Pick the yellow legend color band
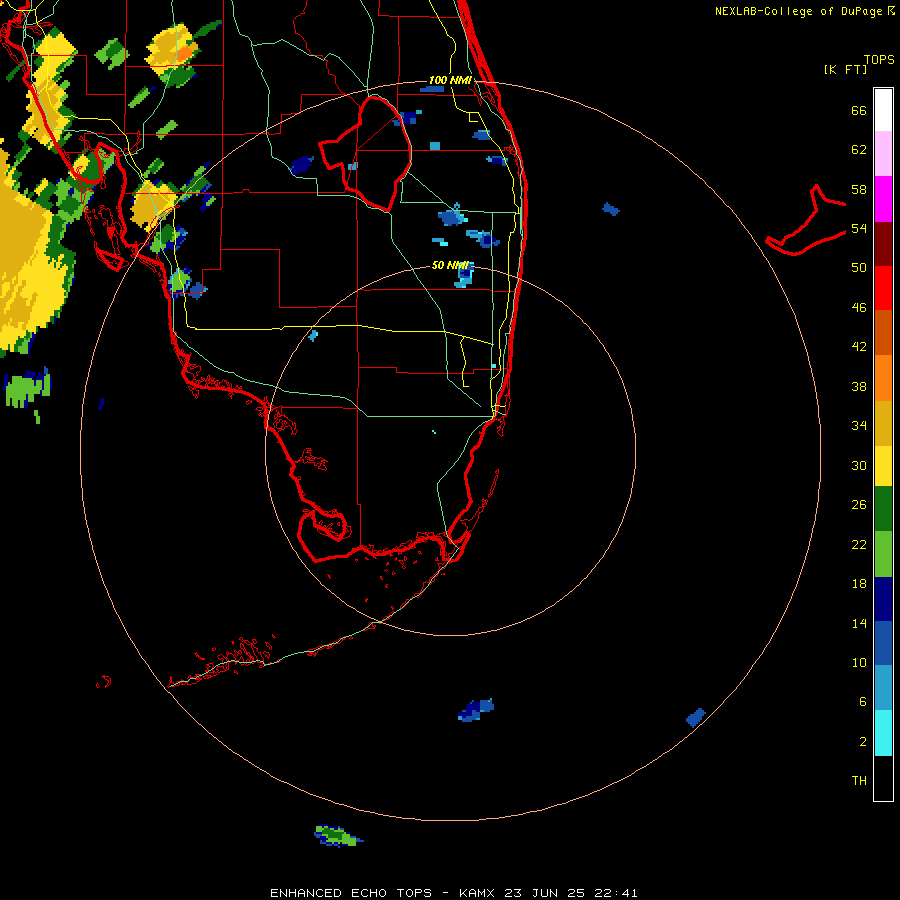 [883, 466]
